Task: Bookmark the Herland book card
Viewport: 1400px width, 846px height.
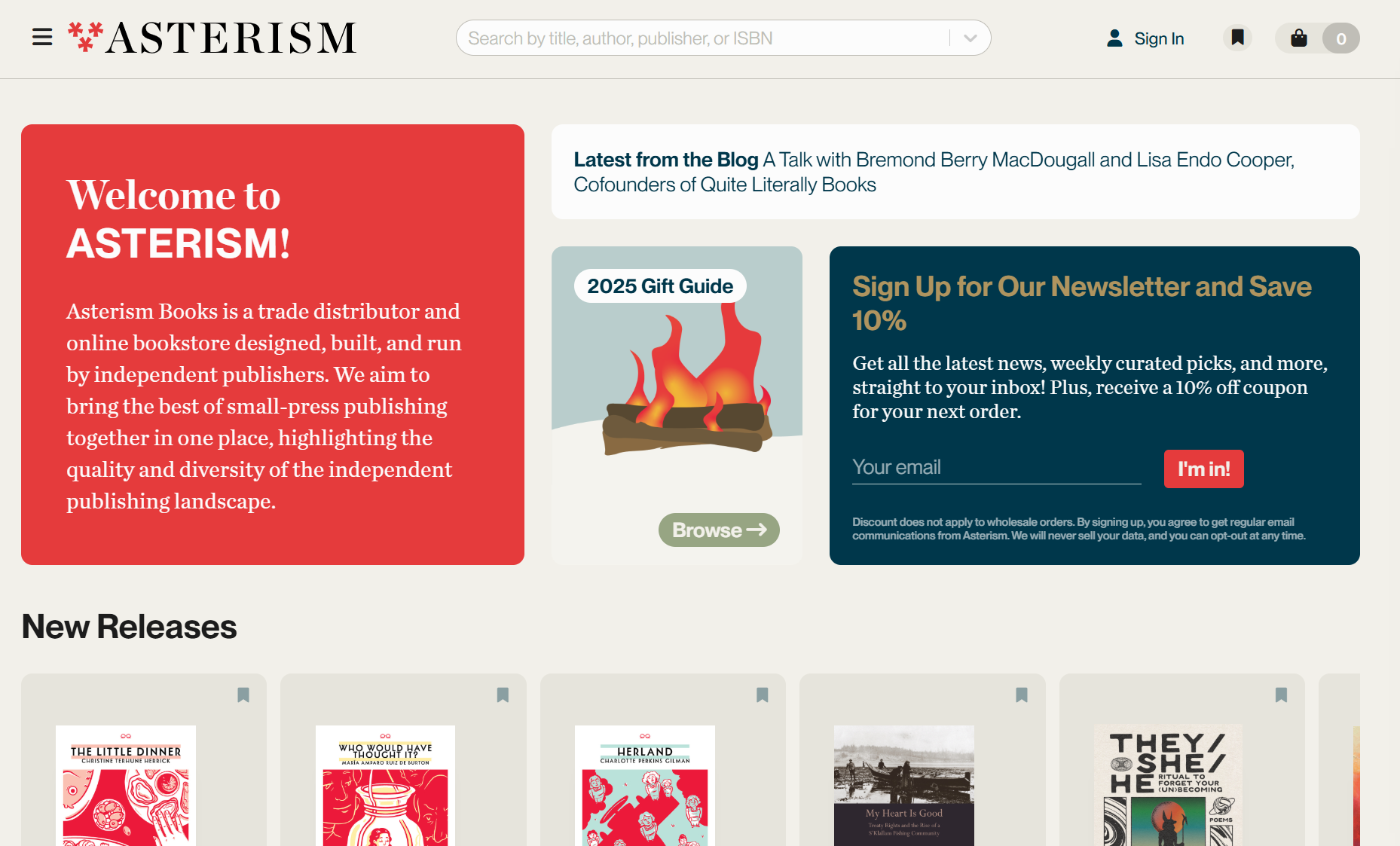Action: coord(762,695)
